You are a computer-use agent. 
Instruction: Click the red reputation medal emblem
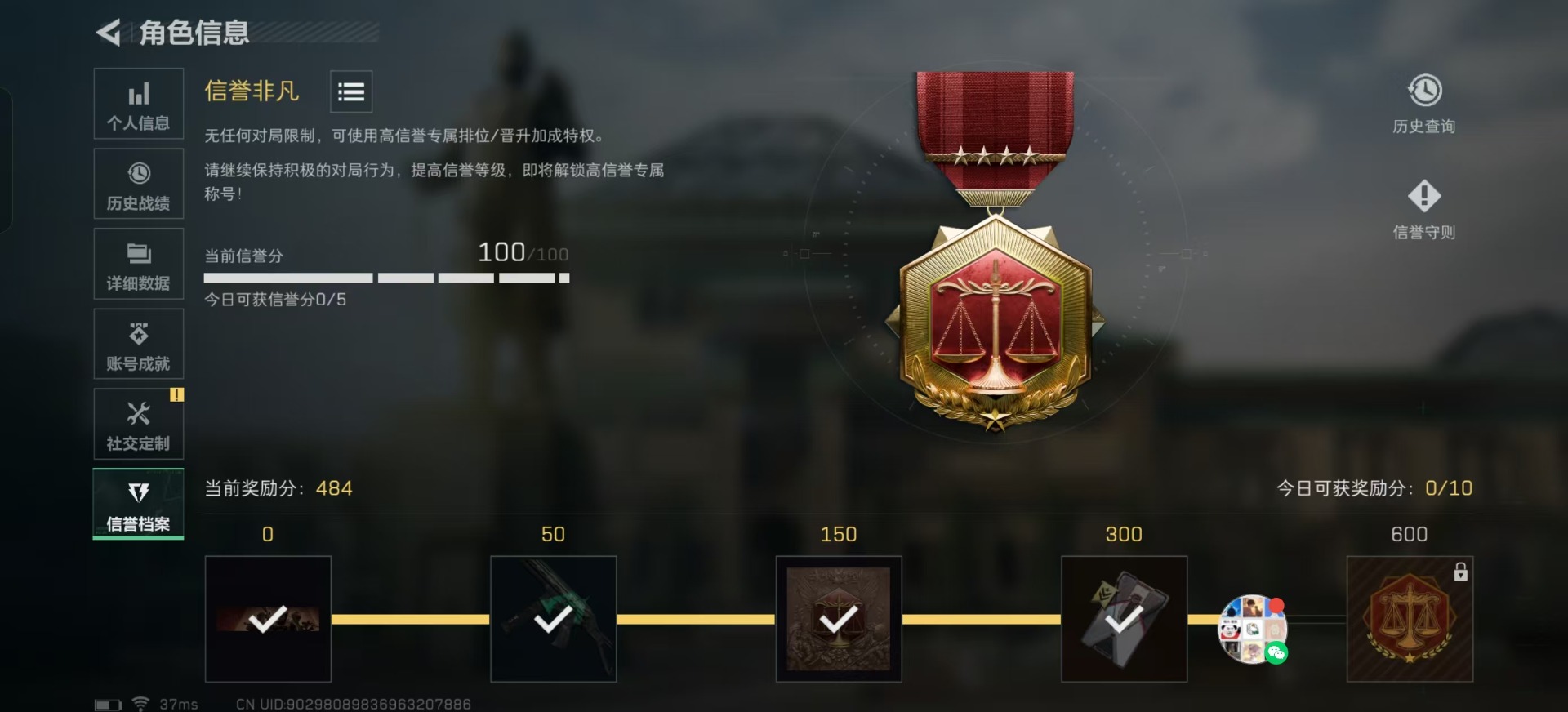pyautogui.click(x=995, y=251)
